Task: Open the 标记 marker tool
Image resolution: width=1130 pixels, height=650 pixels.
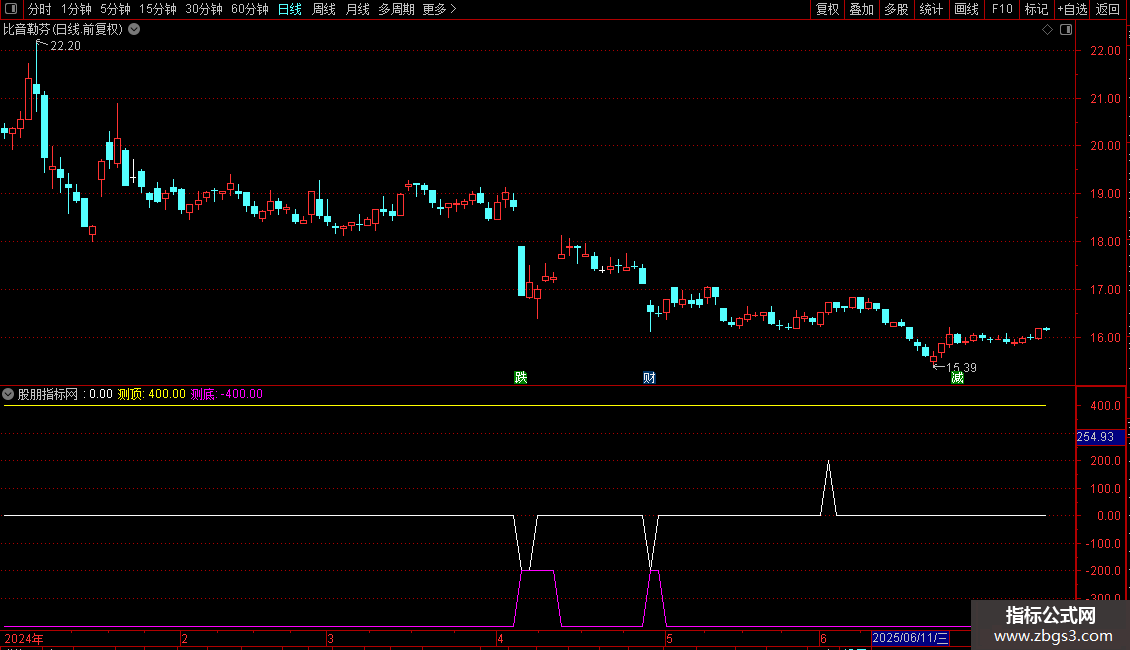Action: pyautogui.click(x=1036, y=10)
